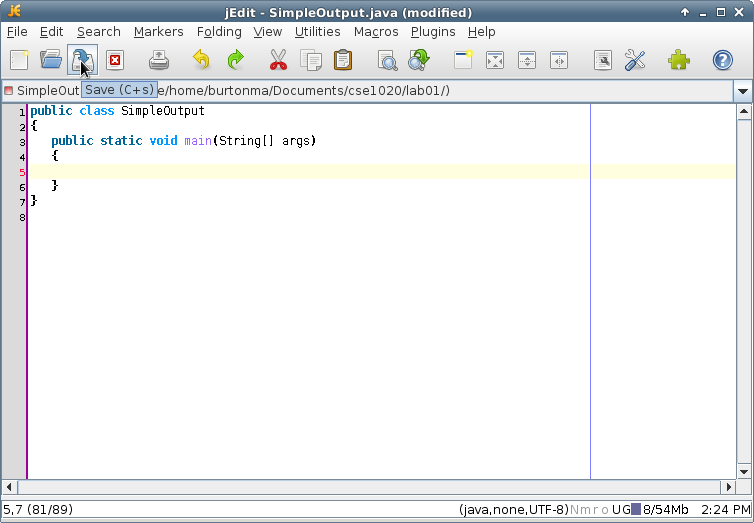Screen dimensions: 754x523
Task: Split the view horizontally
Action: (527, 60)
